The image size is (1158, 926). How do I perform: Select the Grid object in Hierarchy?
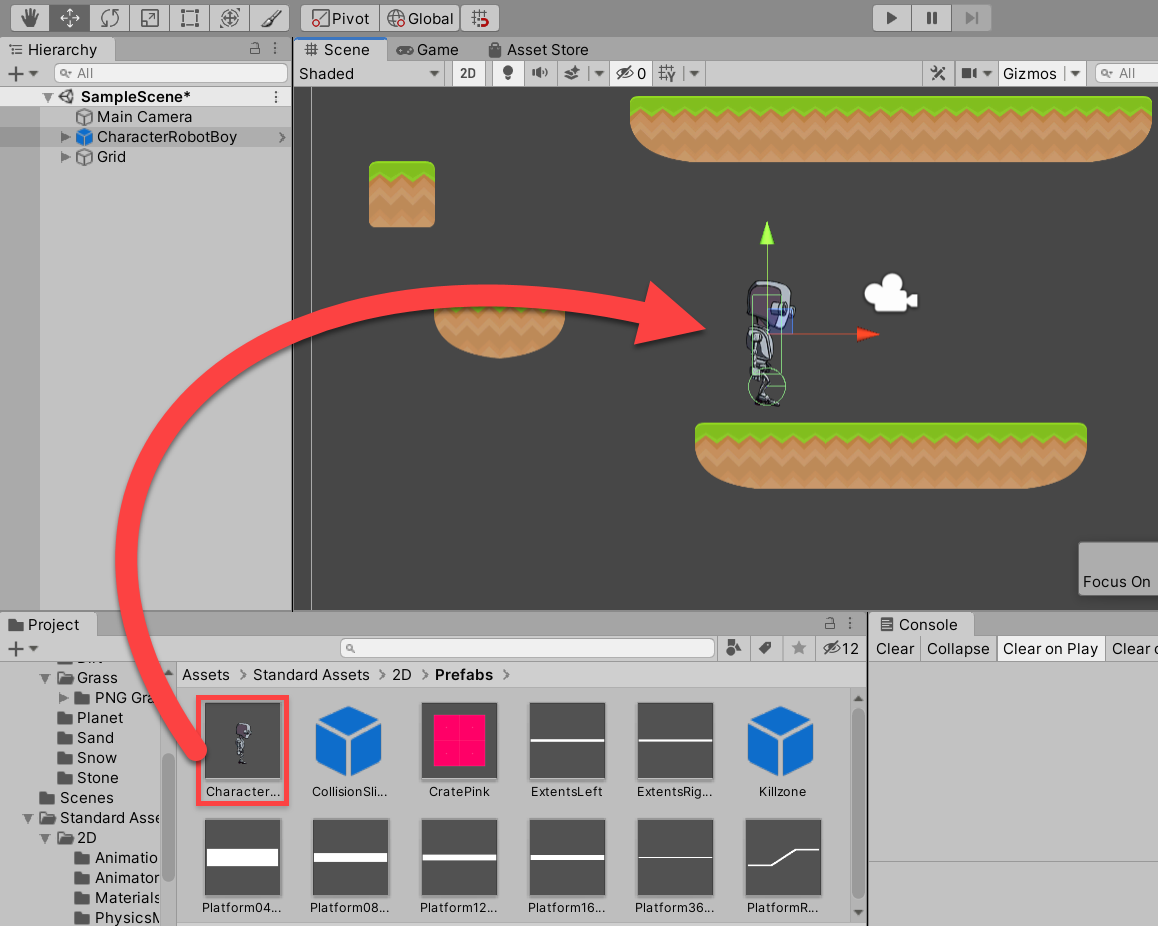pyautogui.click(x=111, y=157)
